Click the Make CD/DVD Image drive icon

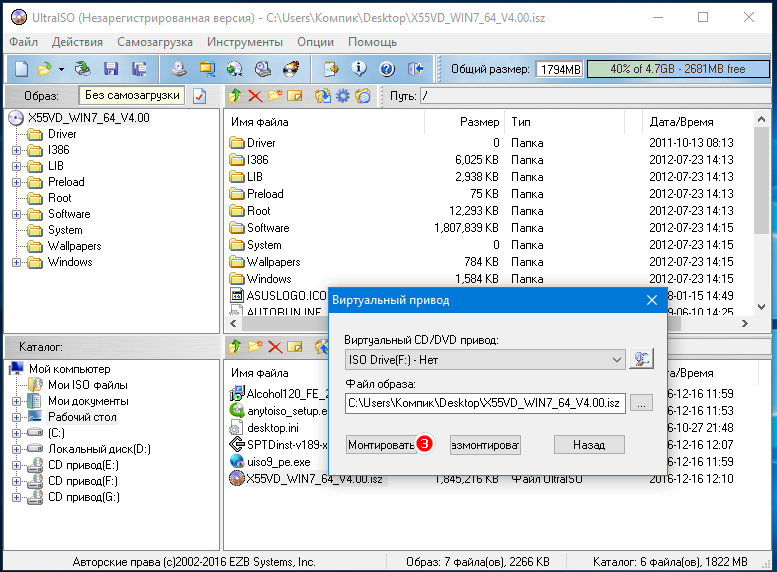(x=179, y=69)
